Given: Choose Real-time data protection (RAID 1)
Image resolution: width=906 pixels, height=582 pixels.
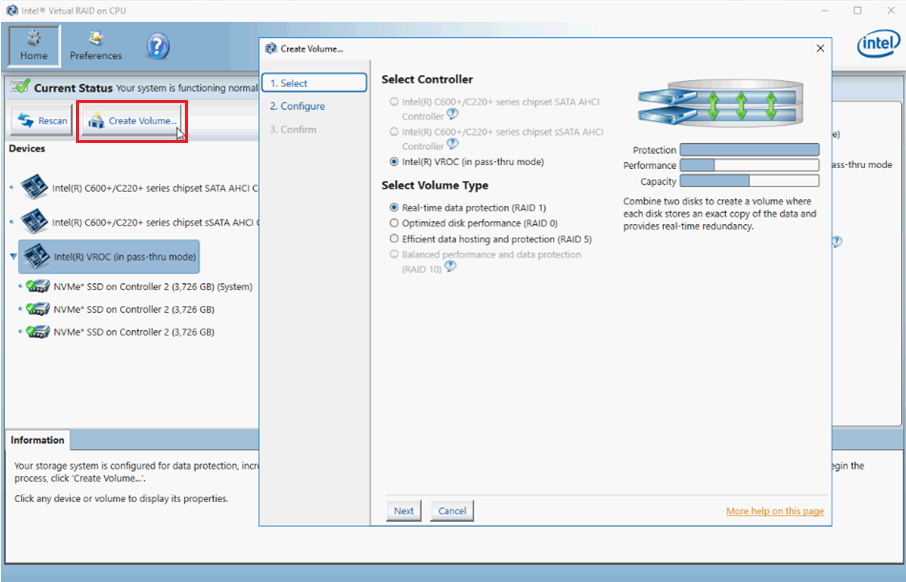Looking at the screenshot, I should pos(394,207).
